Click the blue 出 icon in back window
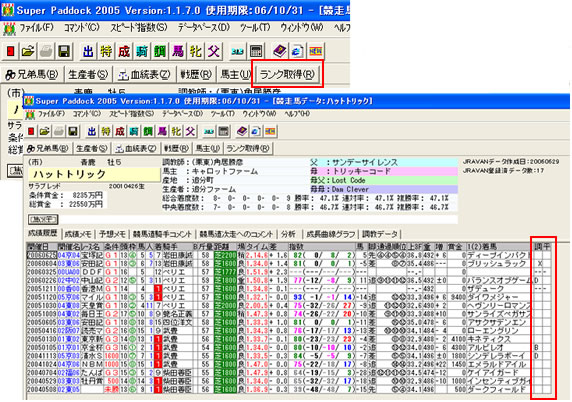Viewport: 572px width, 402px height. pyautogui.click(x=88, y=51)
